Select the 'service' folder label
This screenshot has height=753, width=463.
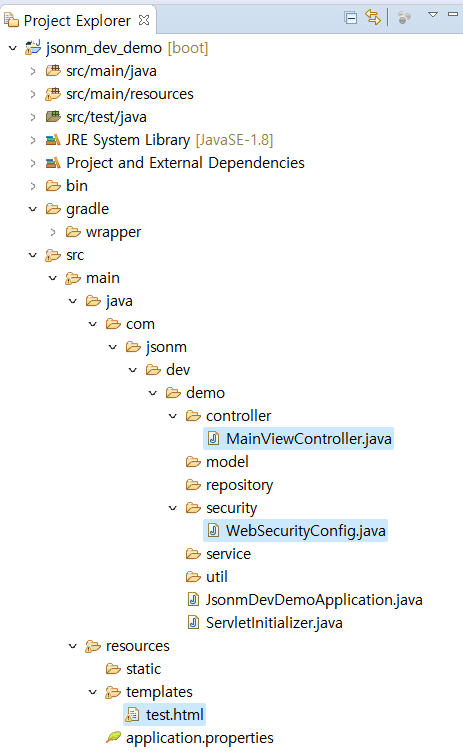coord(229,554)
